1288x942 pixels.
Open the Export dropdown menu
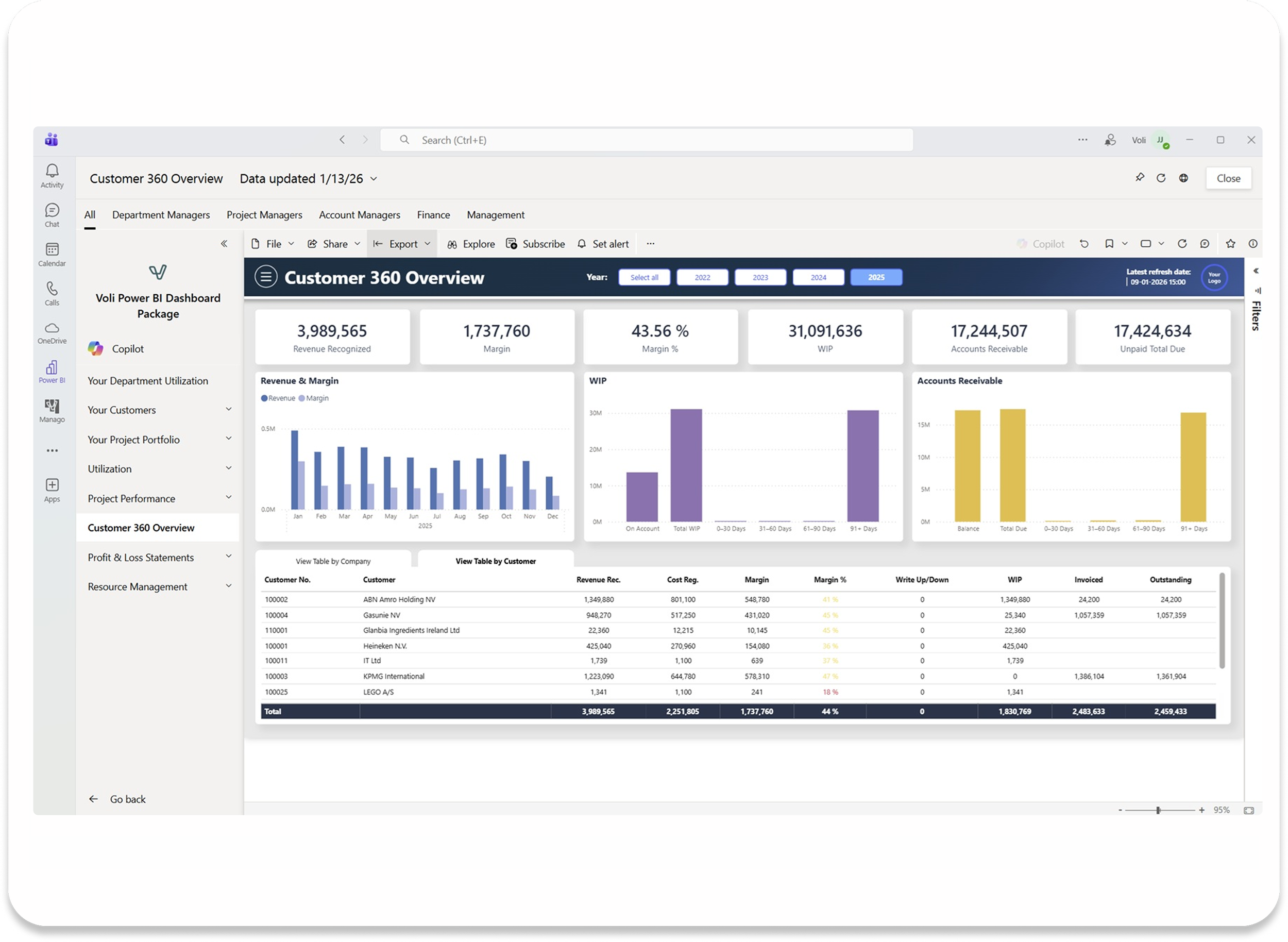402,244
